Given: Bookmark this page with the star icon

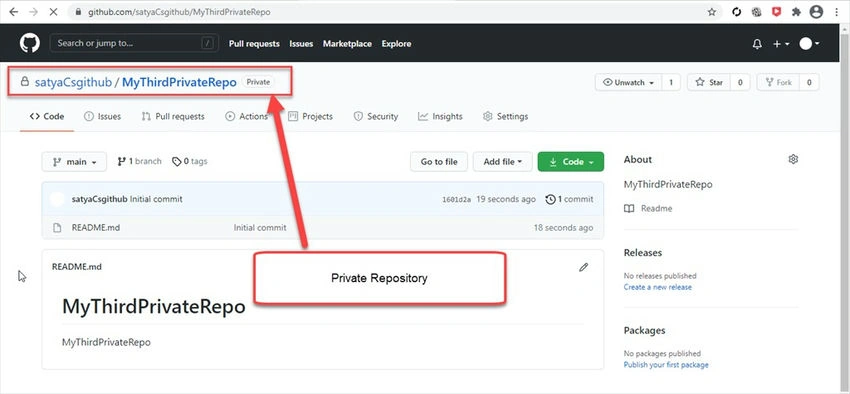Looking at the screenshot, I should point(712,12).
